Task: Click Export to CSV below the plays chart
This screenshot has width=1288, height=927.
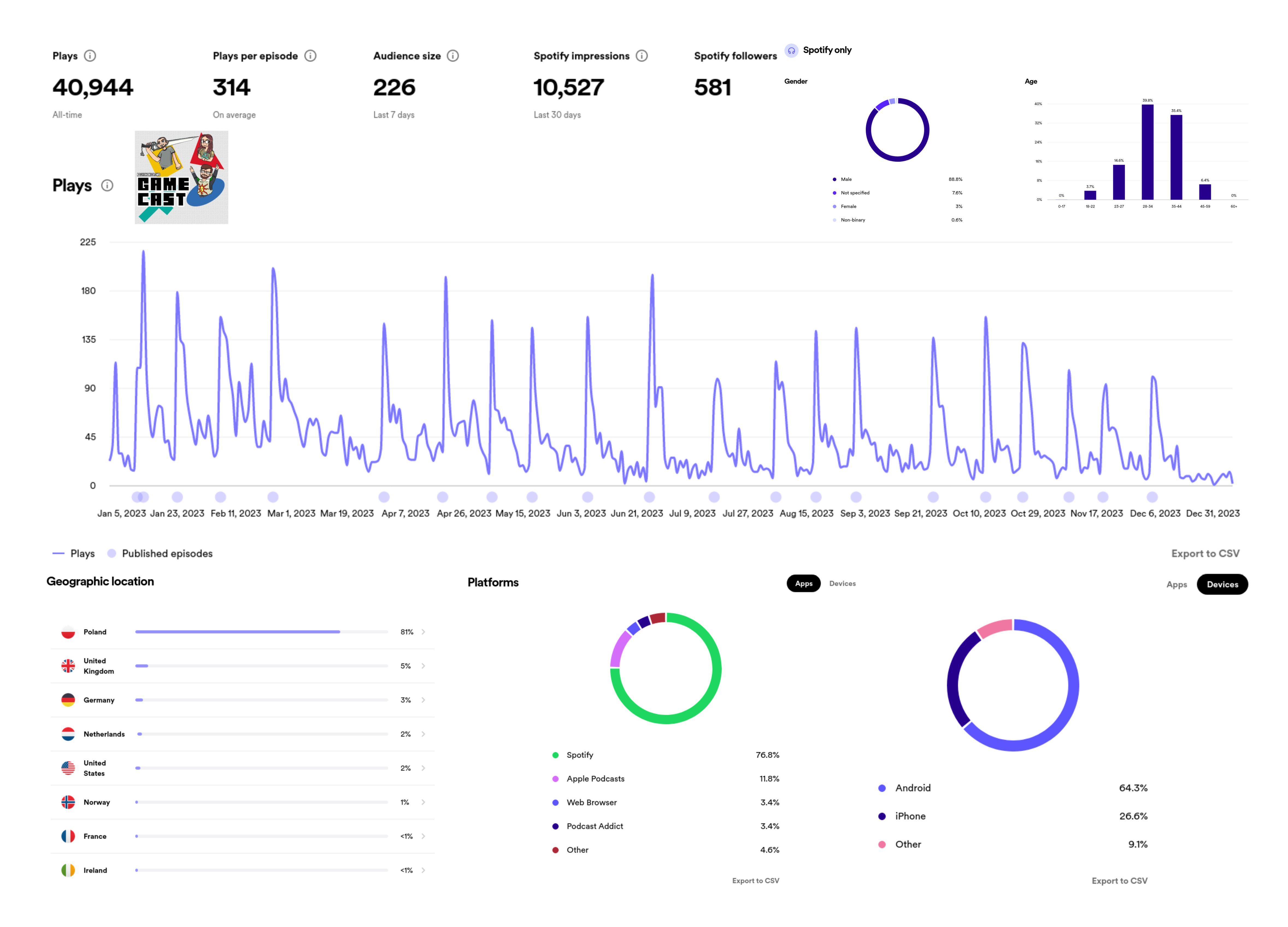Action: click(x=1205, y=553)
